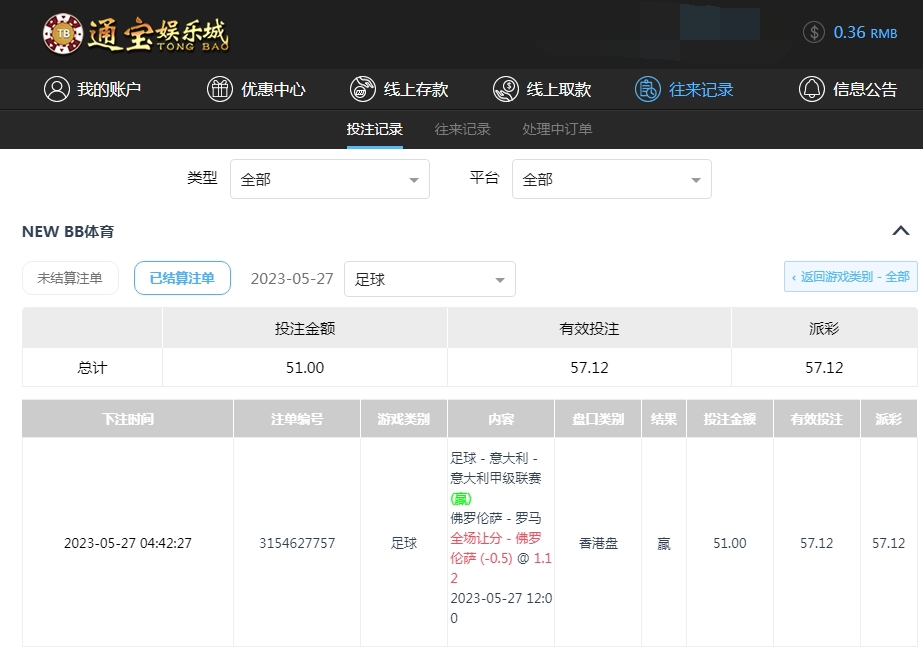Switch to the 往来记录 sub-tab

tap(462, 129)
